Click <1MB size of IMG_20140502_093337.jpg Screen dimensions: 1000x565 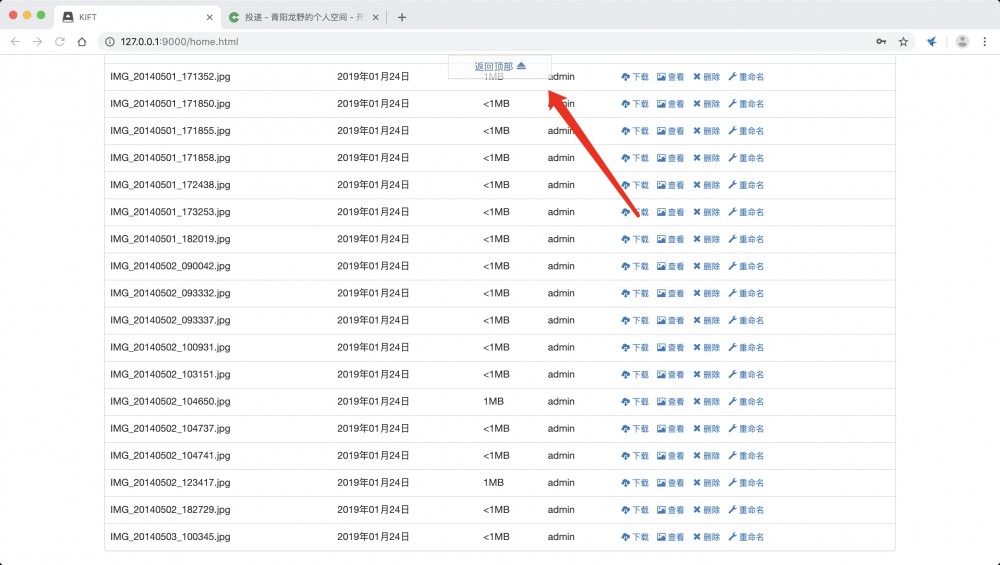496,320
